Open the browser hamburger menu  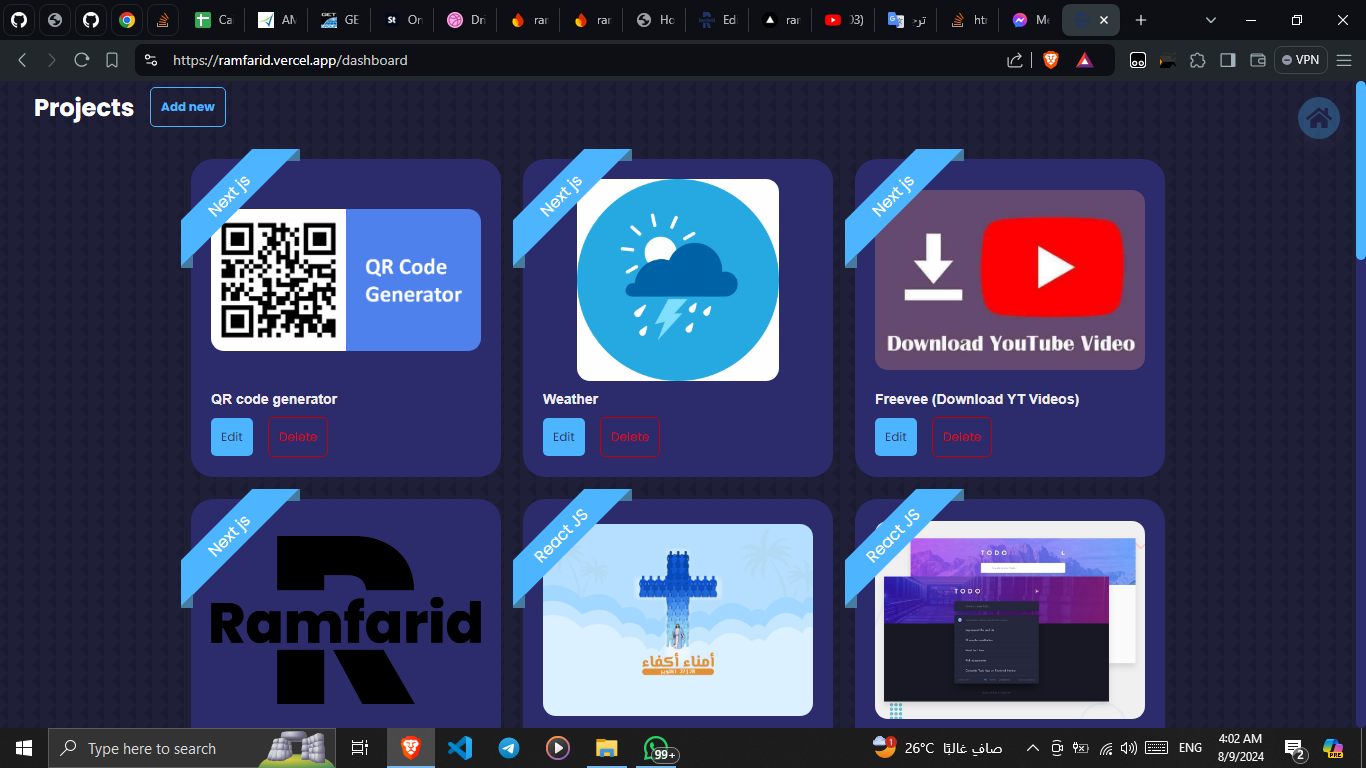(1344, 60)
